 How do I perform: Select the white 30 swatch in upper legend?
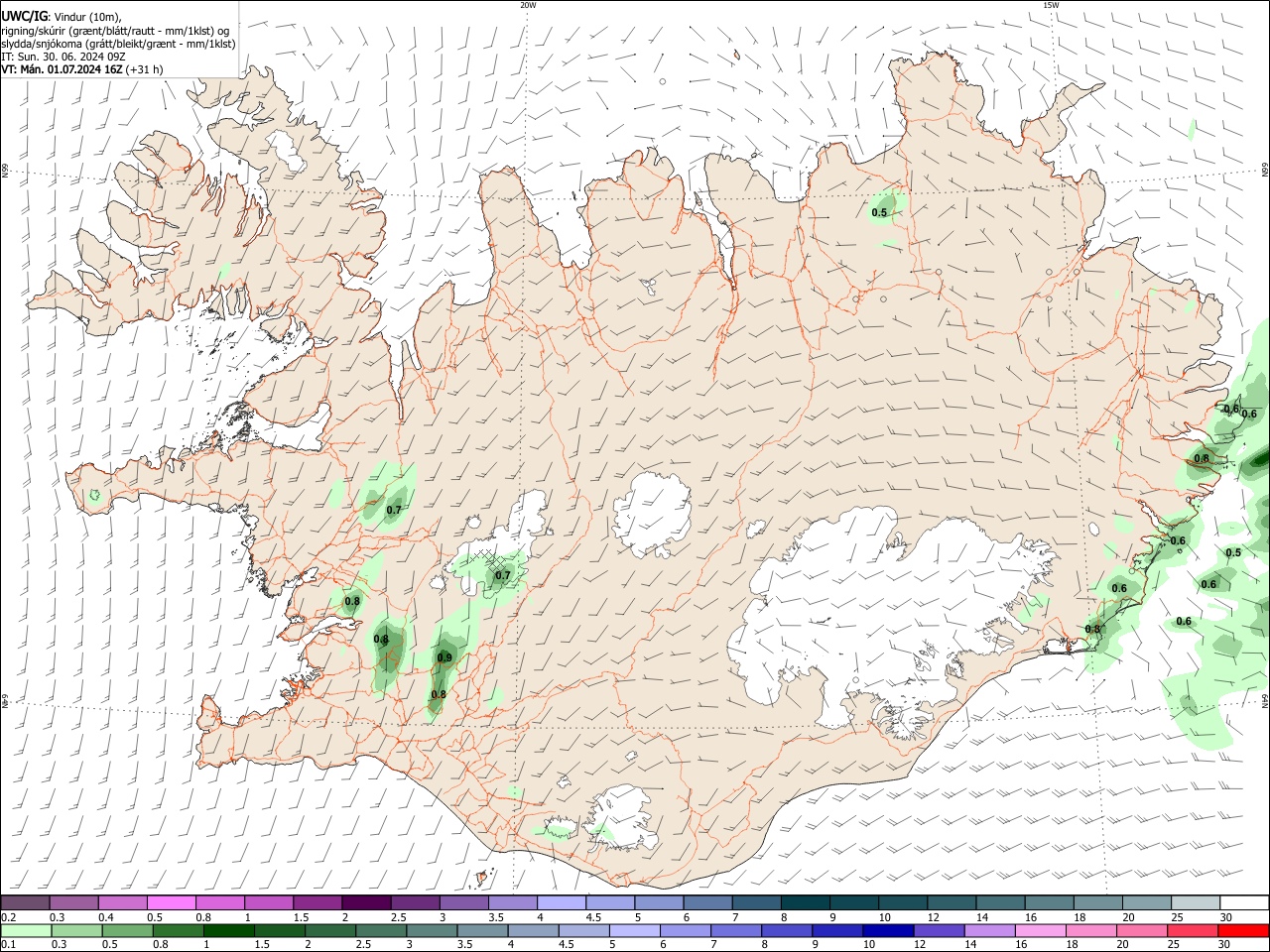(1244, 902)
